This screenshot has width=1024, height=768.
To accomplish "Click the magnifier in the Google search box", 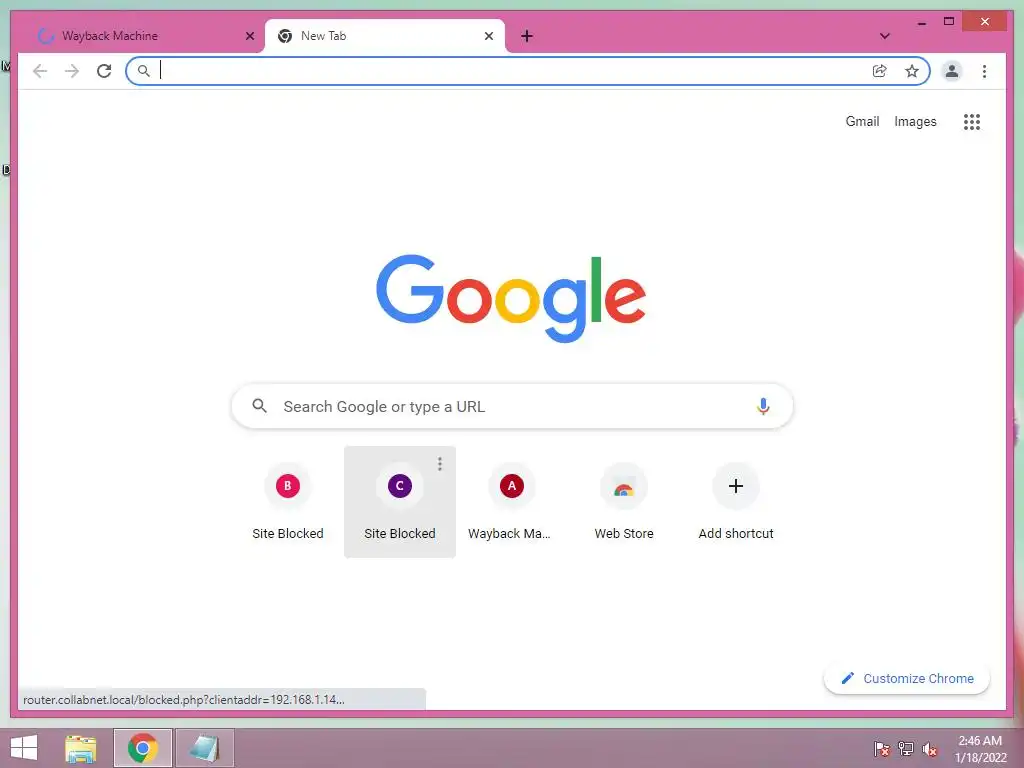I will pyautogui.click(x=259, y=406).
